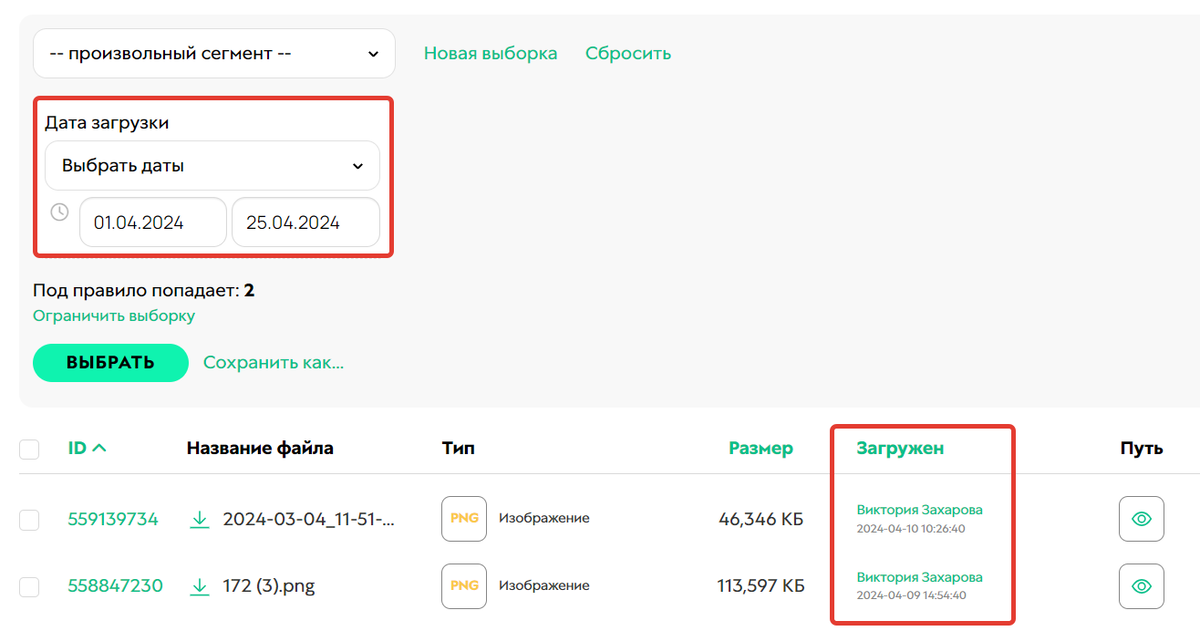The height and width of the screenshot is (631, 1200).
Task: Open file ID 558847230
Action: click(x=115, y=586)
